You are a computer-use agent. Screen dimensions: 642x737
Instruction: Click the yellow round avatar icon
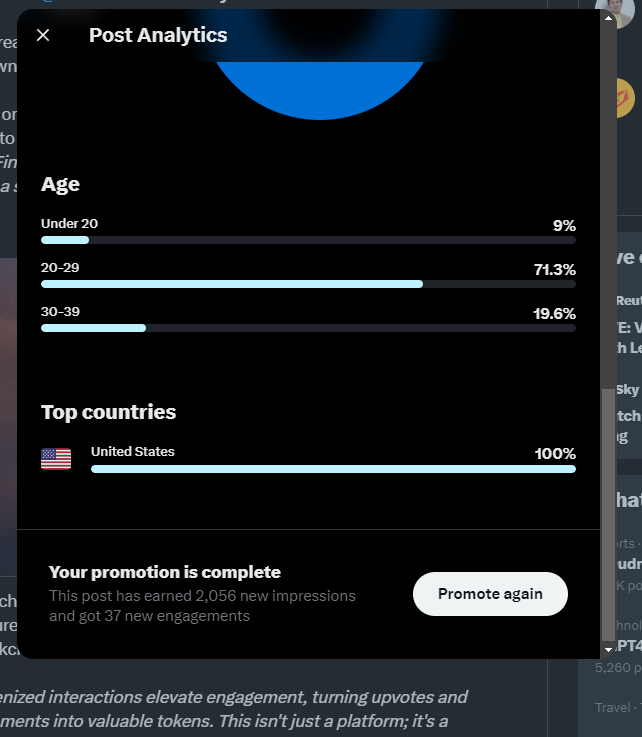tap(626, 98)
